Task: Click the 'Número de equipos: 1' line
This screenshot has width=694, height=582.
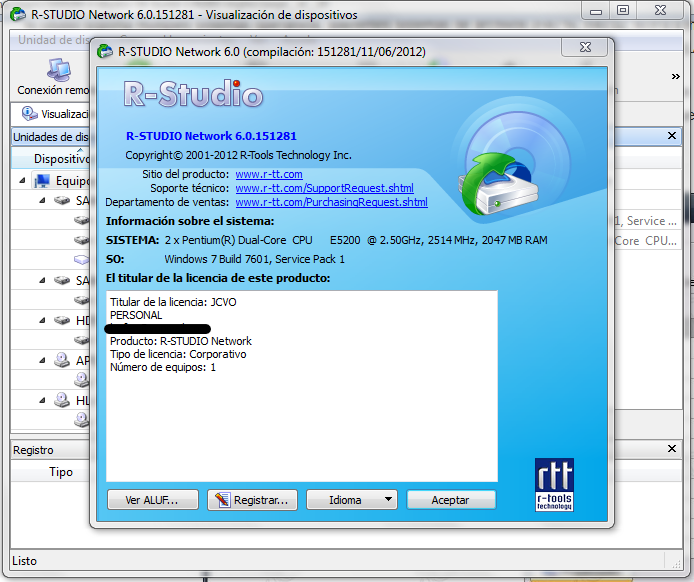Action: coord(163,367)
